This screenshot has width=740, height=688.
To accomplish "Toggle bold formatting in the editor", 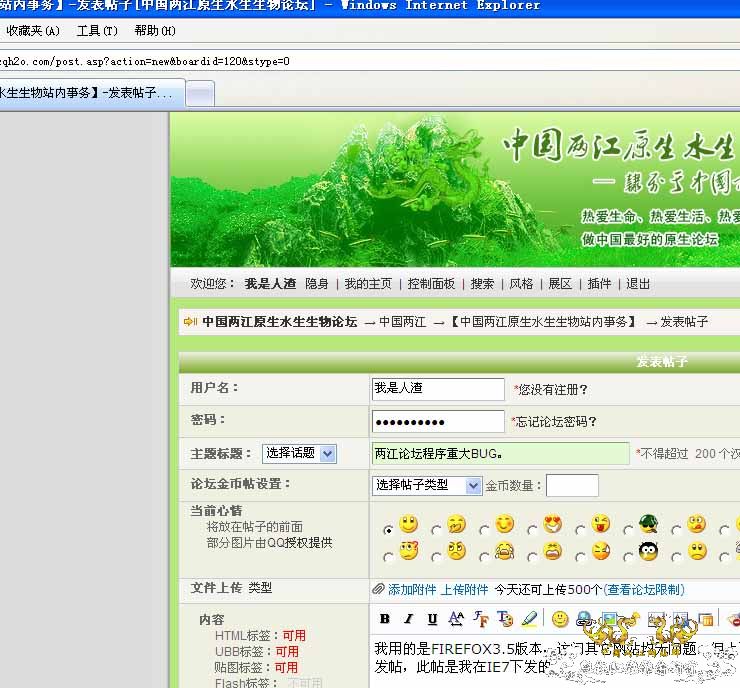I will click(383, 619).
